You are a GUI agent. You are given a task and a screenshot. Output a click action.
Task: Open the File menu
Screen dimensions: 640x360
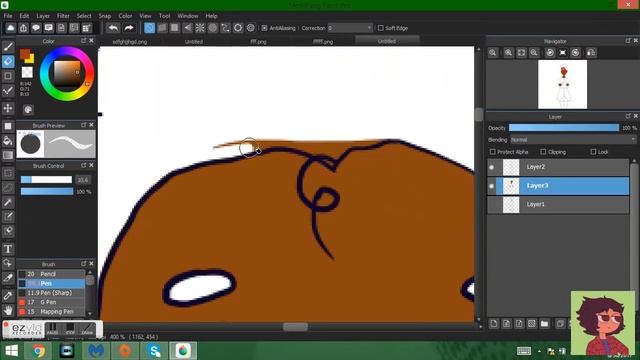coord(8,16)
